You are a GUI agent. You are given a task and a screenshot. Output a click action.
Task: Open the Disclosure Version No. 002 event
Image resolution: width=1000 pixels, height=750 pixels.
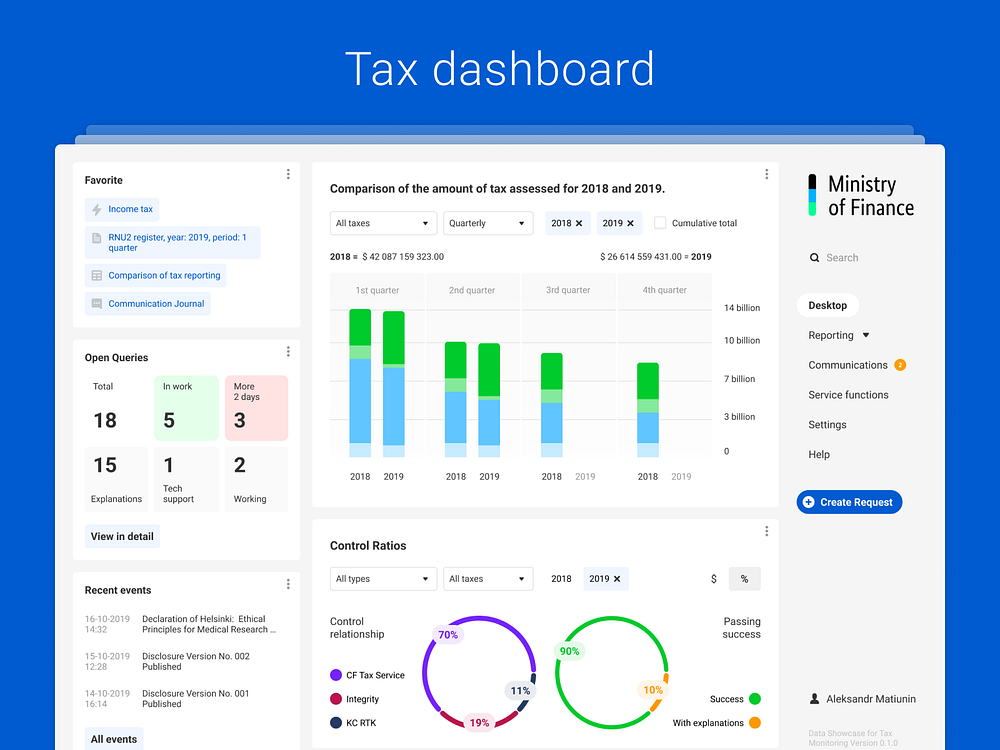196,661
